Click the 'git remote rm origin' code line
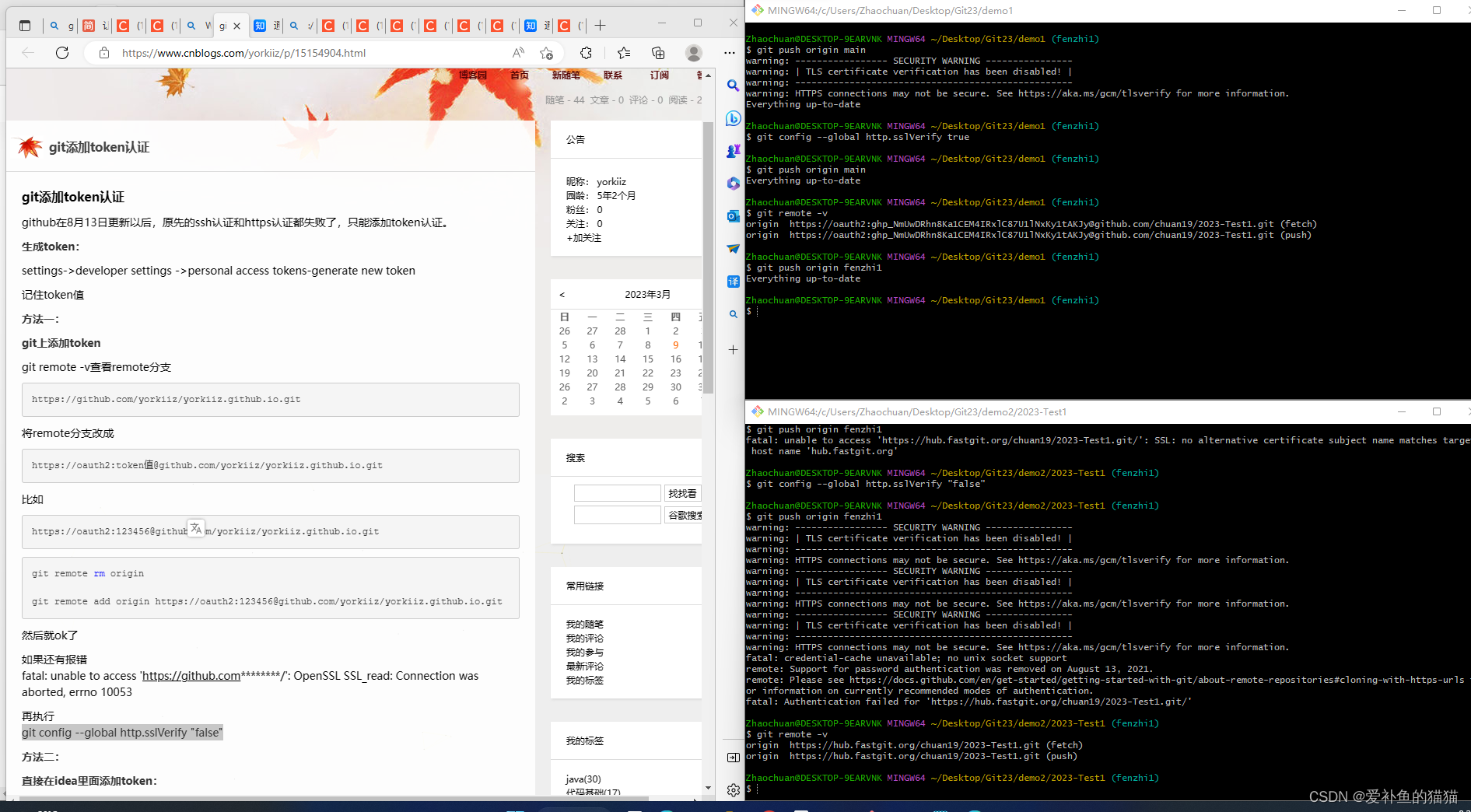The image size is (1471, 812). point(88,573)
